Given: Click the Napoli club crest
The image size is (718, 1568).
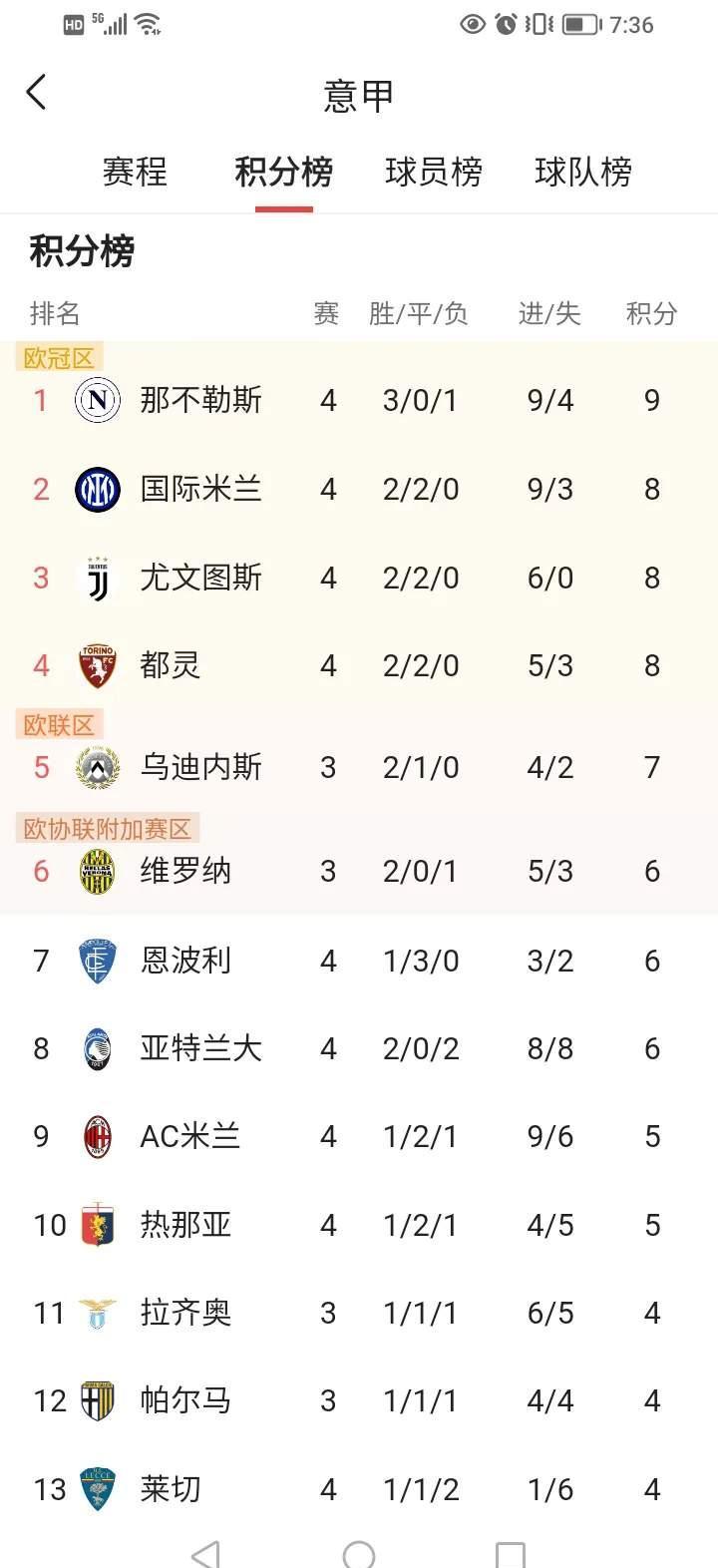Looking at the screenshot, I should [97, 400].
